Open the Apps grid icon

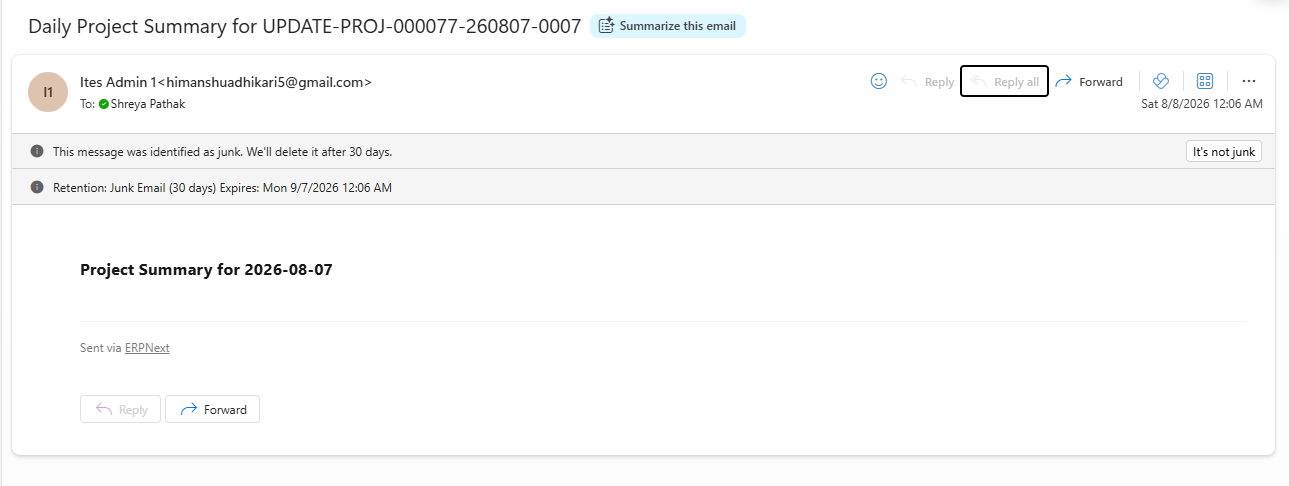tap(1205, 81)
